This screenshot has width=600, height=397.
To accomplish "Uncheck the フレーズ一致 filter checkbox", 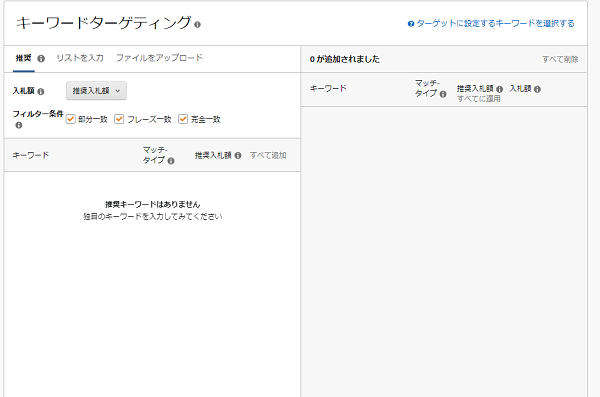I will point(119,119).
